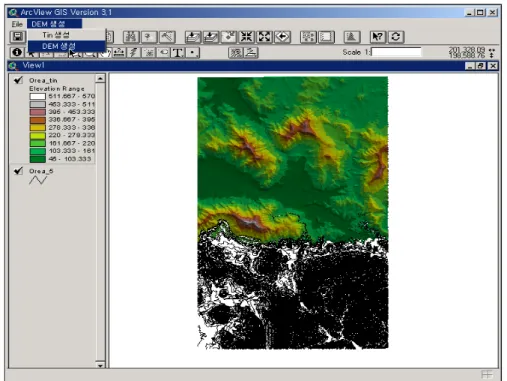The height and width of the screenshot is (381, 507).
Task: Click the Zoom Out arrows button
Action: 264,37
